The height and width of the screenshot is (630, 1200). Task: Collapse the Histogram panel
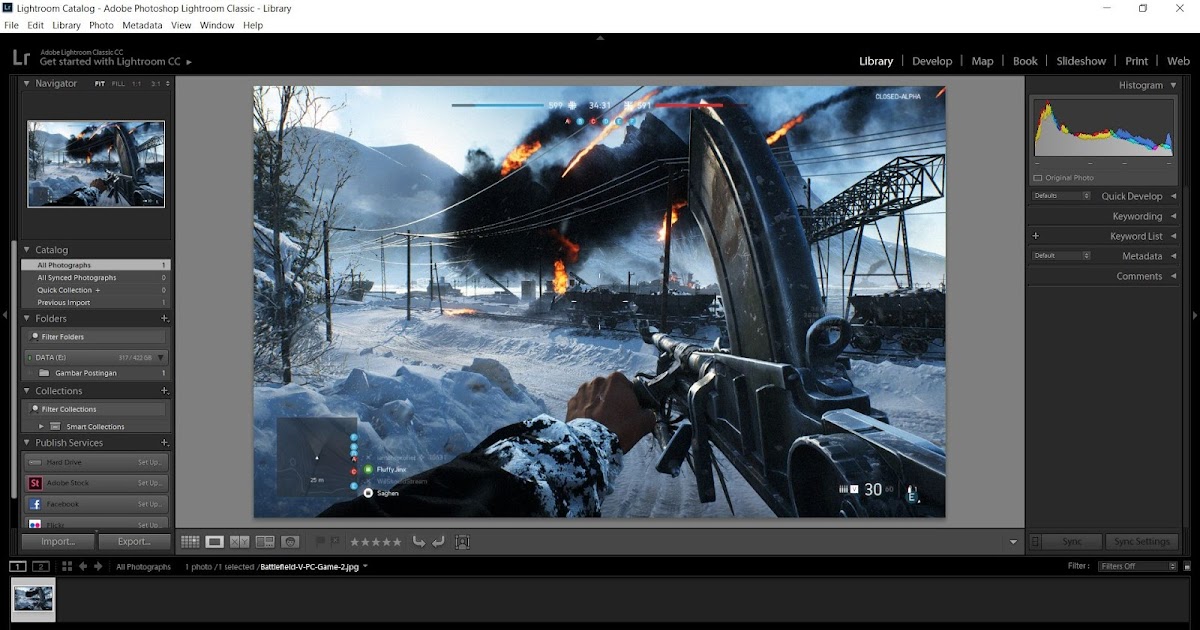tap(1173, 86)
